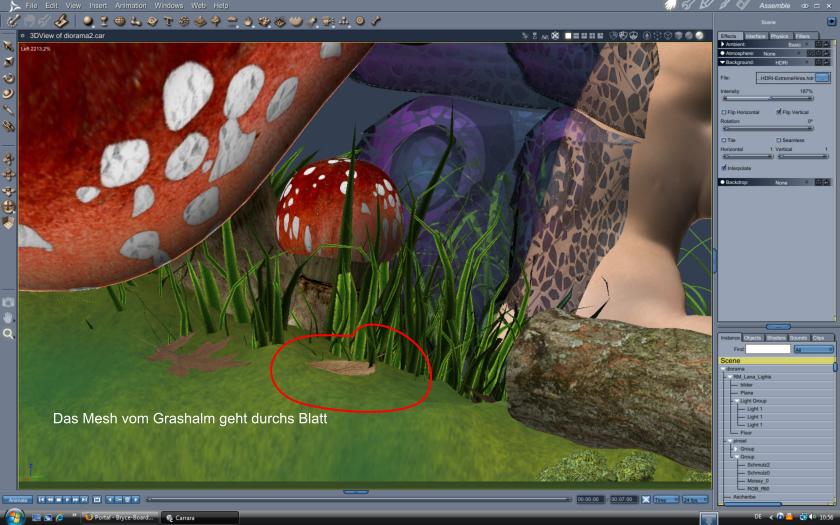
Task: Select the rotate tool in the left toolbar
Action: tap(8, 78)
